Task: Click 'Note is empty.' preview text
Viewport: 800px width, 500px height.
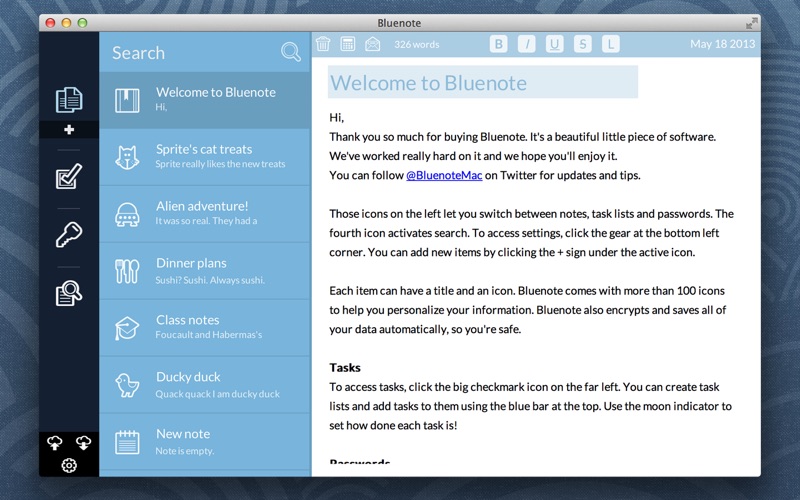Action: tap(185, 451)
